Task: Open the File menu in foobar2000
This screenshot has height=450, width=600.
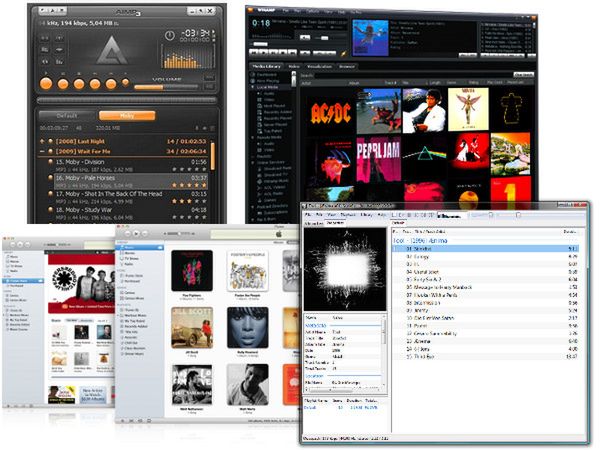Action: (308, 215)
